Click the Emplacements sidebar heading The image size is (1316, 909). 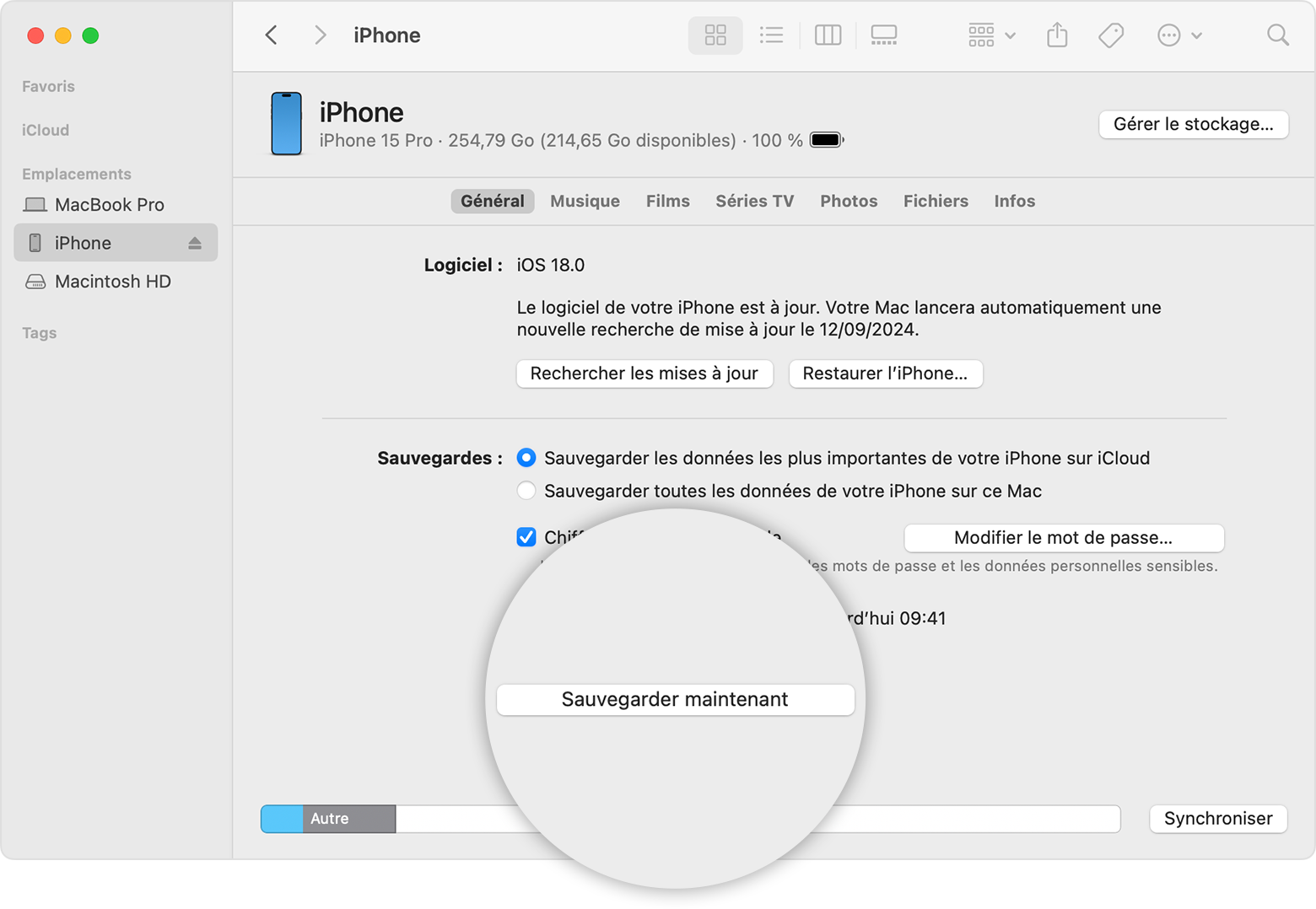[x=77, y=174]
